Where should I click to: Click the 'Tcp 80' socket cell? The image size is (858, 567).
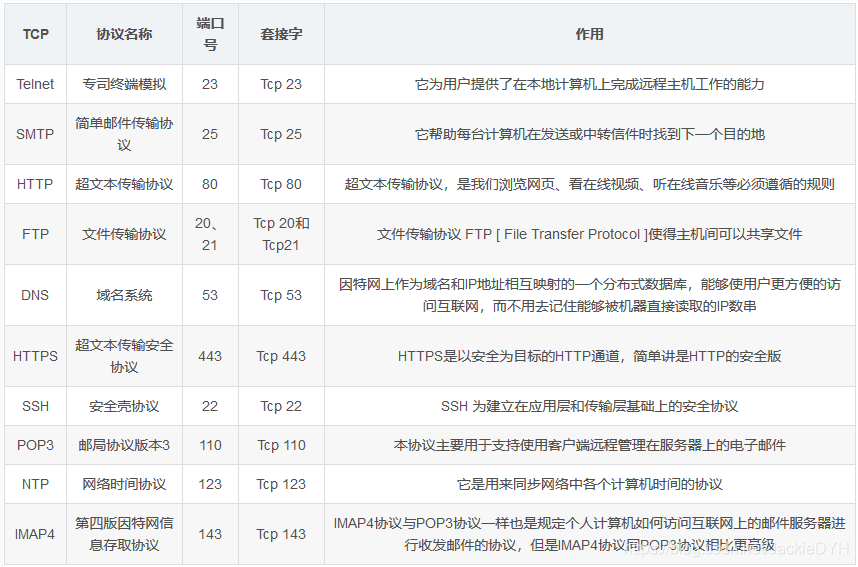pyautogui.click(x=281, y=184)
